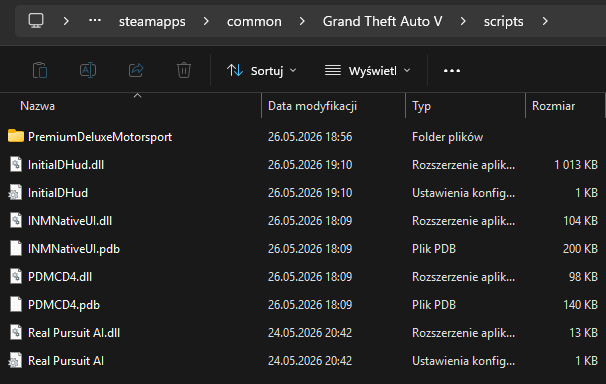The height and width of the screenshot is (384, 606).
Task: Select the Real Pursuit AI.dll file name
Action: [74, 333]
